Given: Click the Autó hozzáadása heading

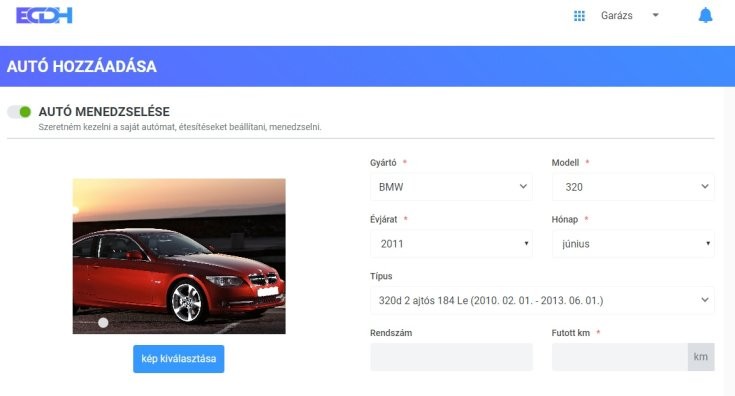Looking at the screenshot, I should 82,67.
